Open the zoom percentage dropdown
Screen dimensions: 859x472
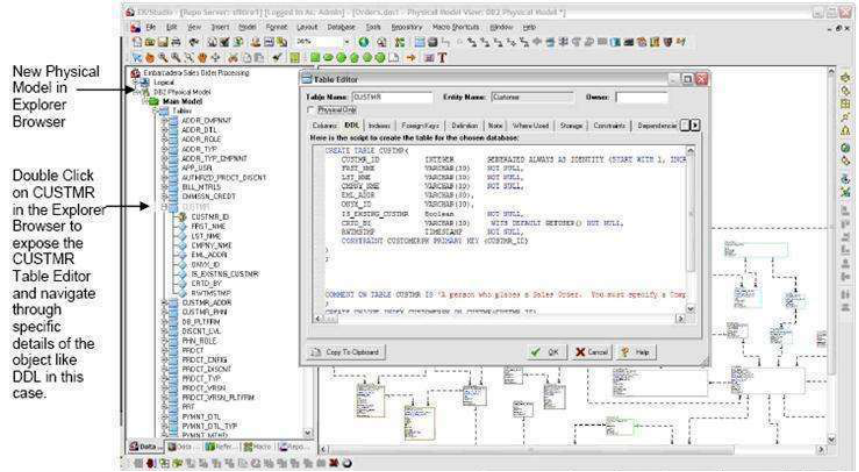[347, 43]
